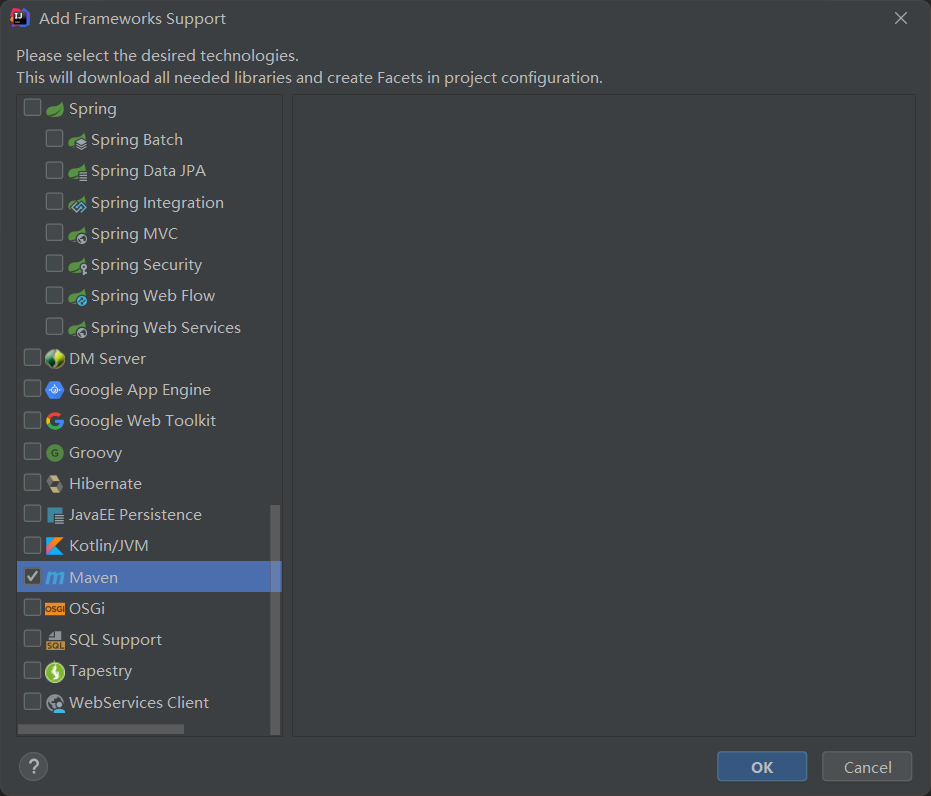The height and width of the screenshot is (796, 931).
Task: Select the Kotlin/JVM label text
Action: point(109,546)
